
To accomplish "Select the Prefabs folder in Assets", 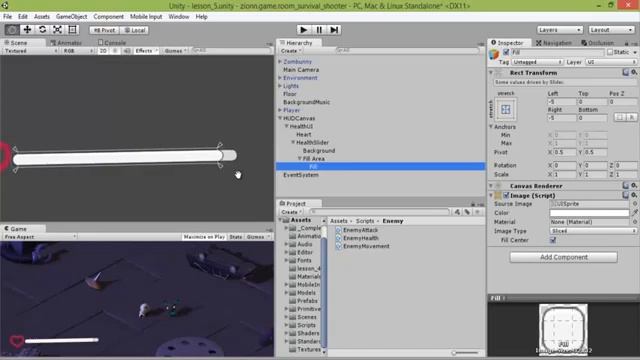I will (x=307, y=301).
